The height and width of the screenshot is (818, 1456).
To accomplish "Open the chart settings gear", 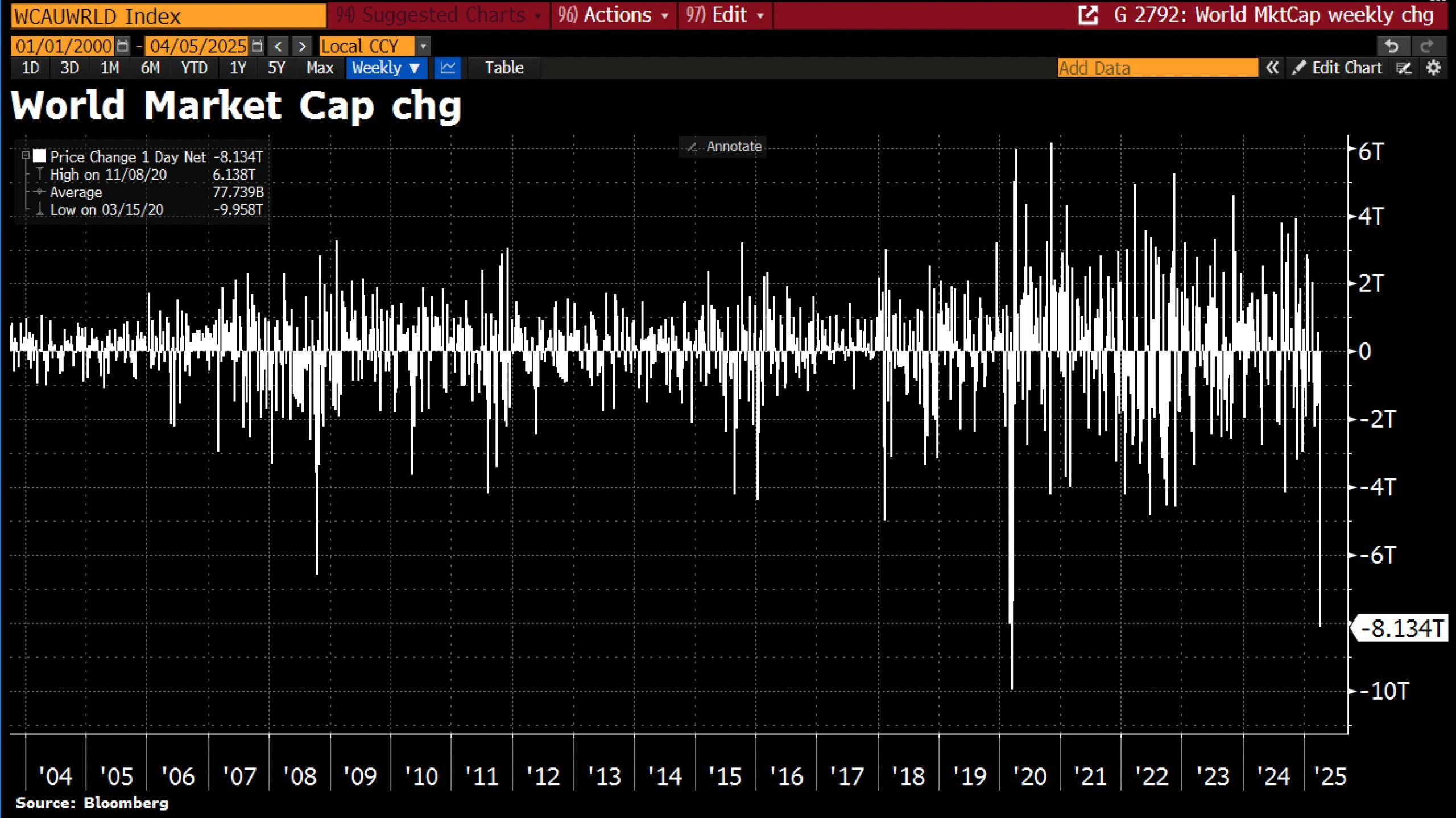I will pyautogui.click(x=1434, y=68).
